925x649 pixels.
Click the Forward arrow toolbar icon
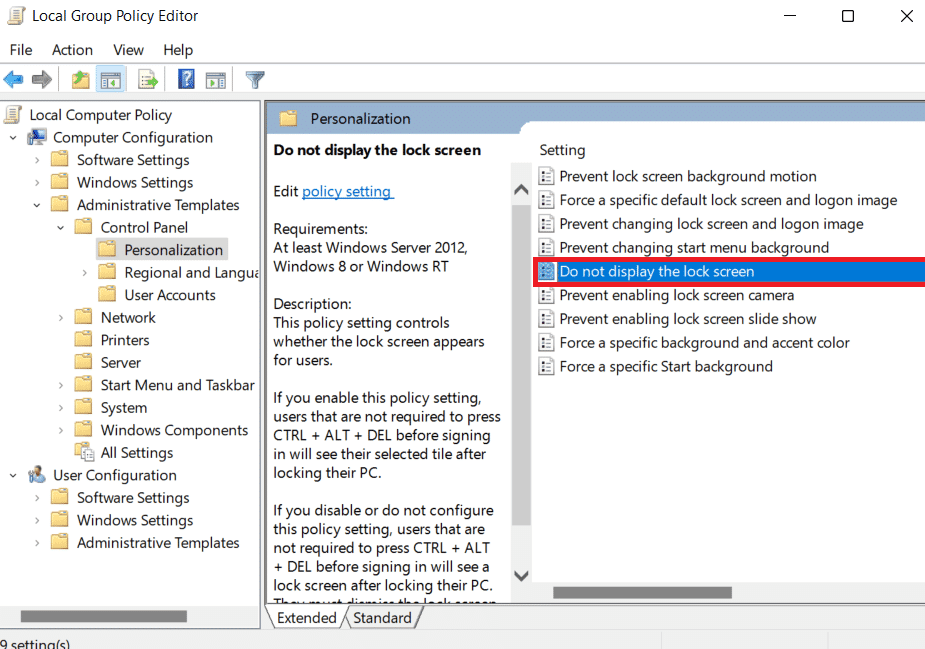click(x=41, y=79)
